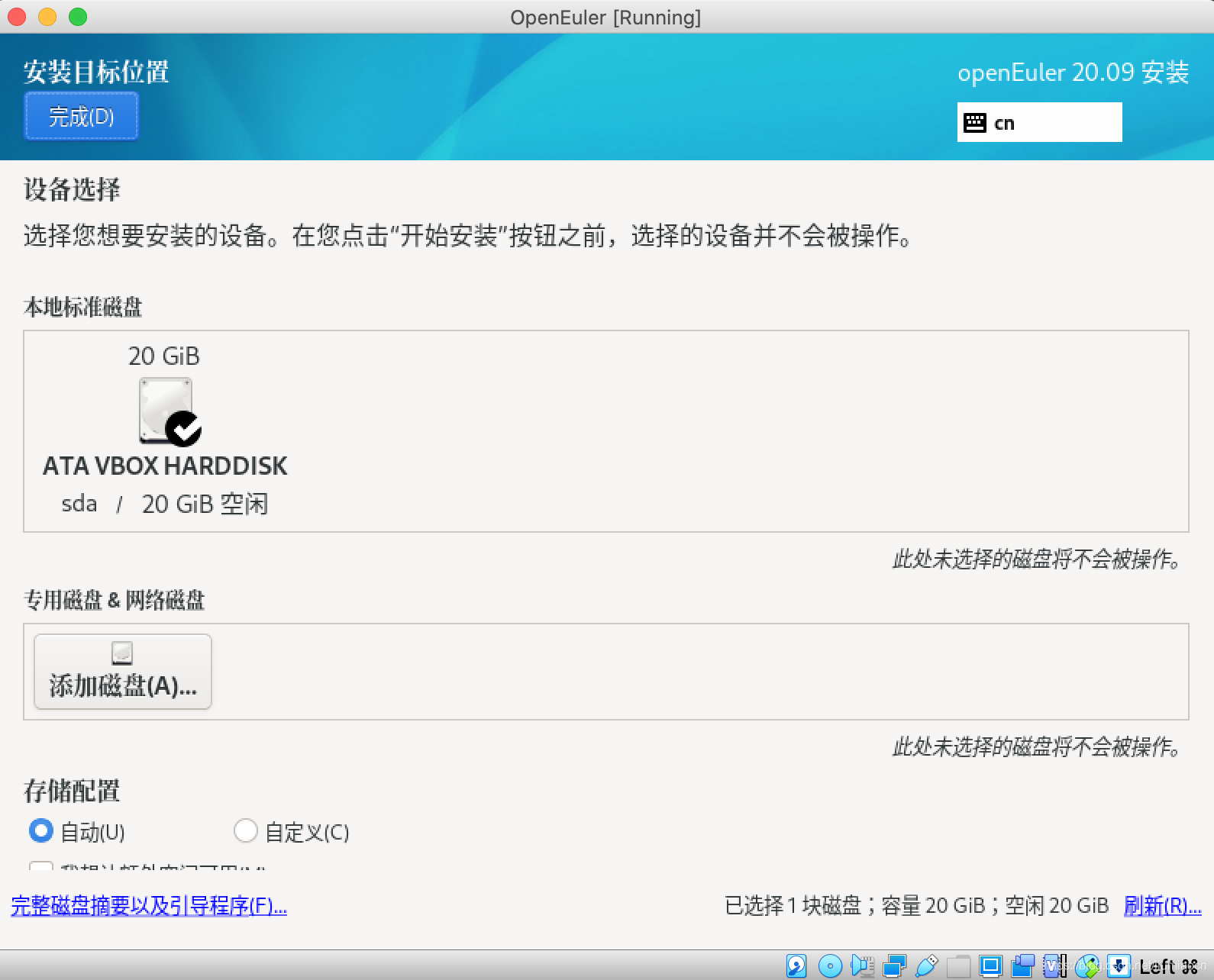
Task: Open 完整磁盘摘要以及引导程序(F)... link
Action: [149, 905]
